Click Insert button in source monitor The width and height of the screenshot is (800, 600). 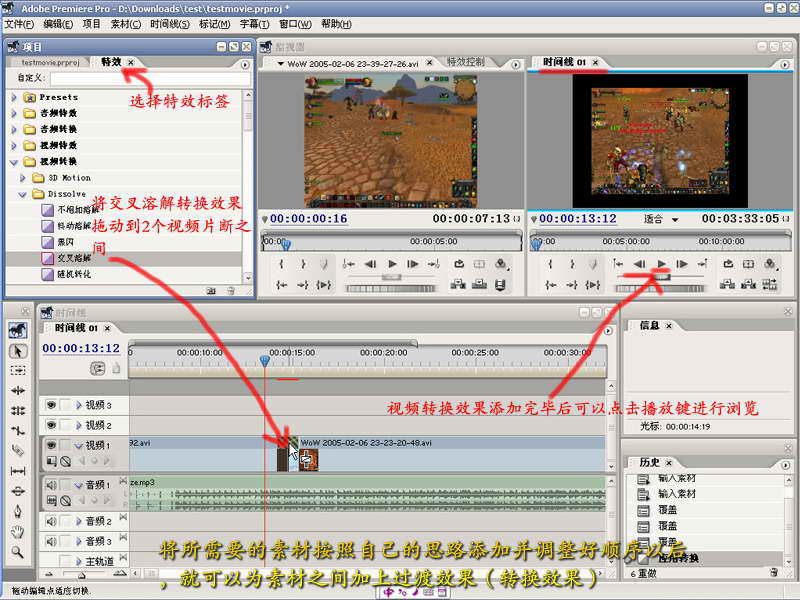(x=458, y=285)
